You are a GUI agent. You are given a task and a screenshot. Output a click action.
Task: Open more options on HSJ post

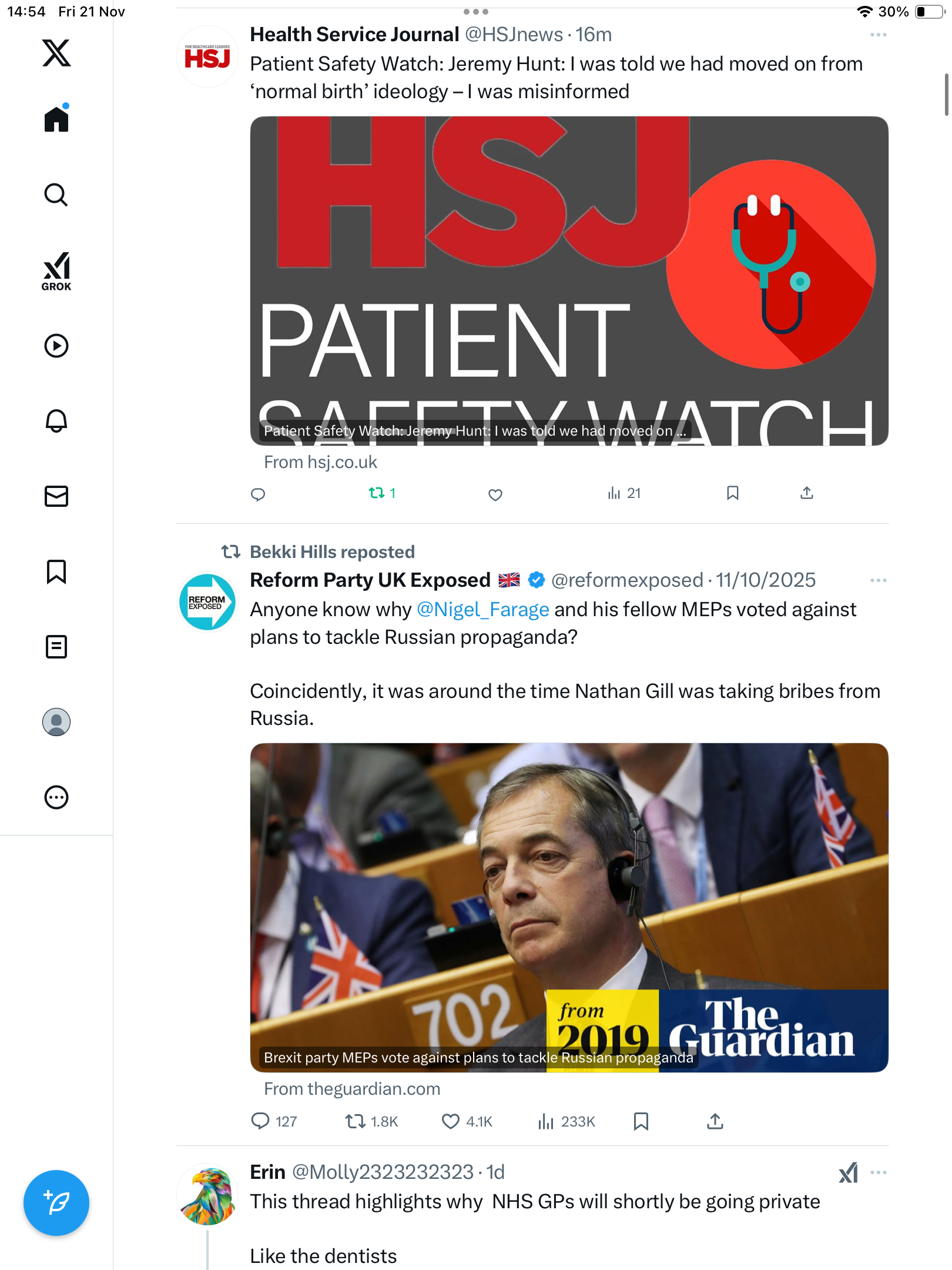point(878,35)
